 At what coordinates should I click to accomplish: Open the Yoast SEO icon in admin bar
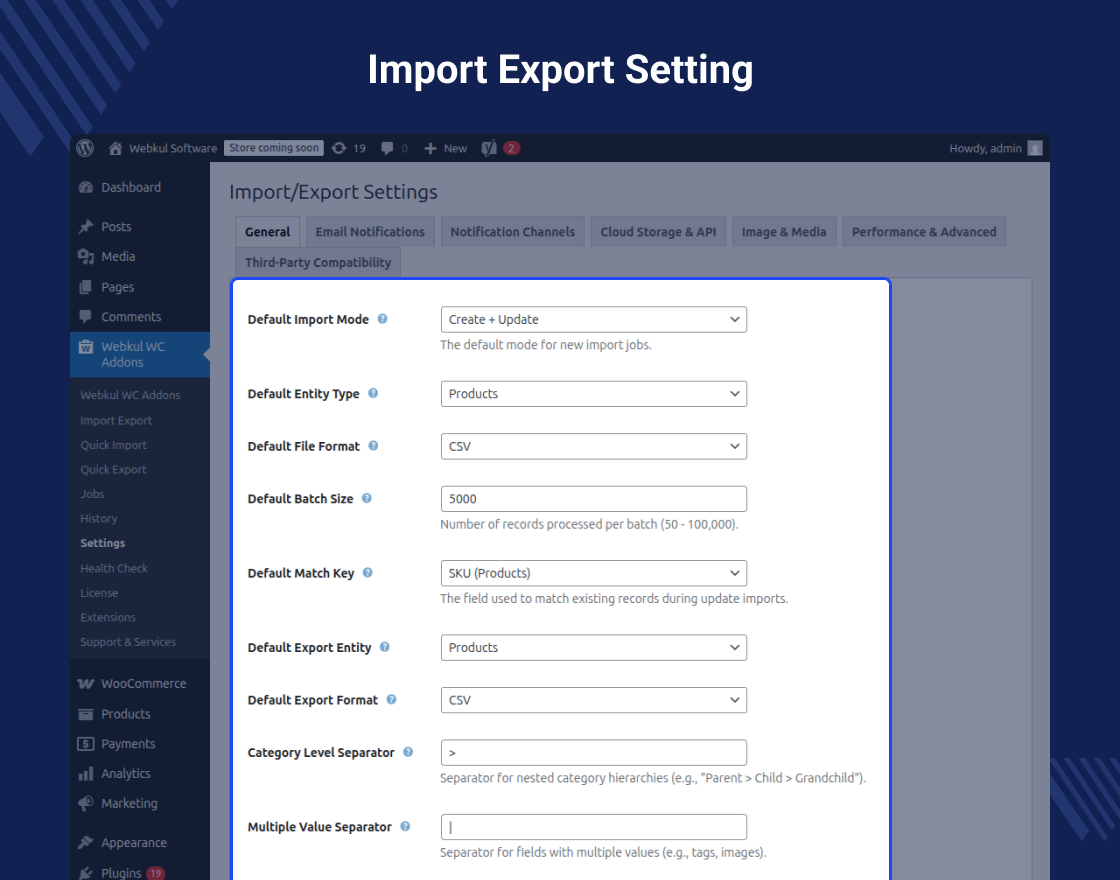tap(489, 148)
